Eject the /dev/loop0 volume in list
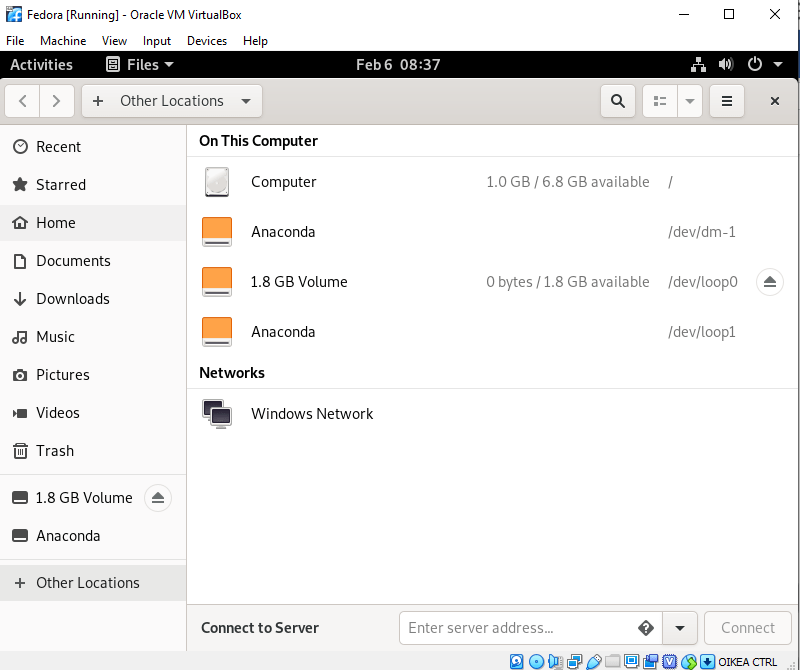Image resolution: width=800 pixels, height=670 pixels. tap(769, 282)
